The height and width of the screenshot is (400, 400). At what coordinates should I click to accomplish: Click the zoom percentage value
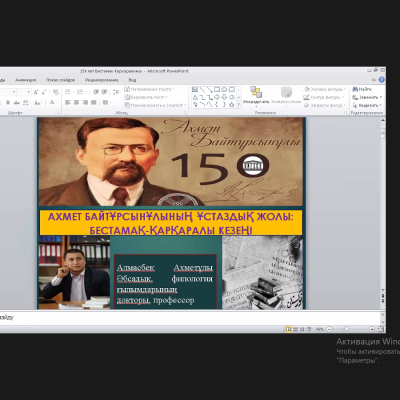[x=320, y=329]
